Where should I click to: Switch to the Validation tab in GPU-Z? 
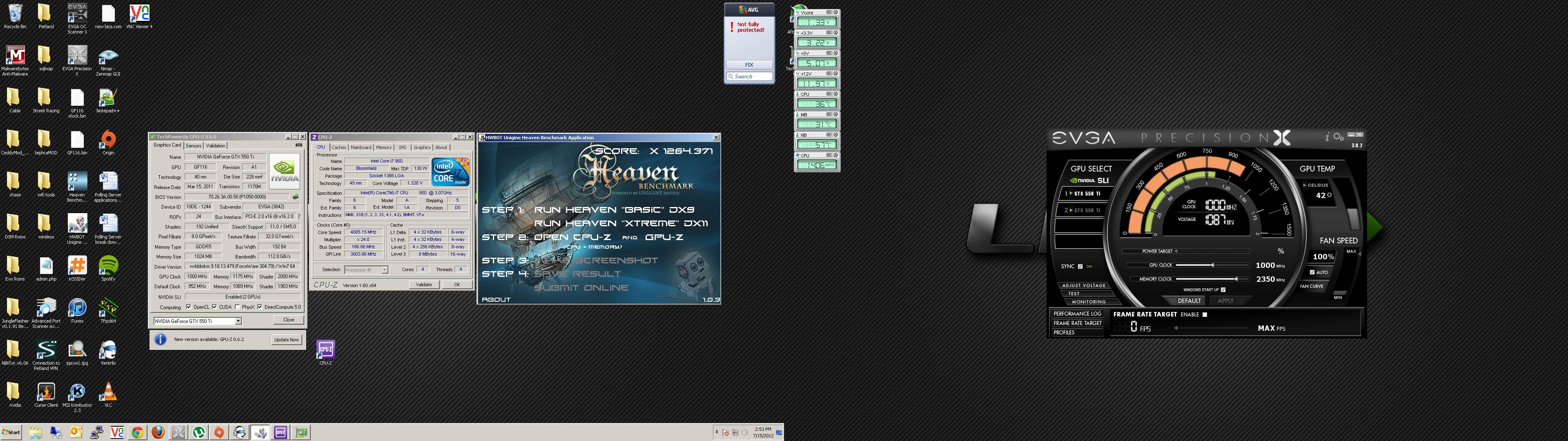pyautogui.click(x=216, y=146)
